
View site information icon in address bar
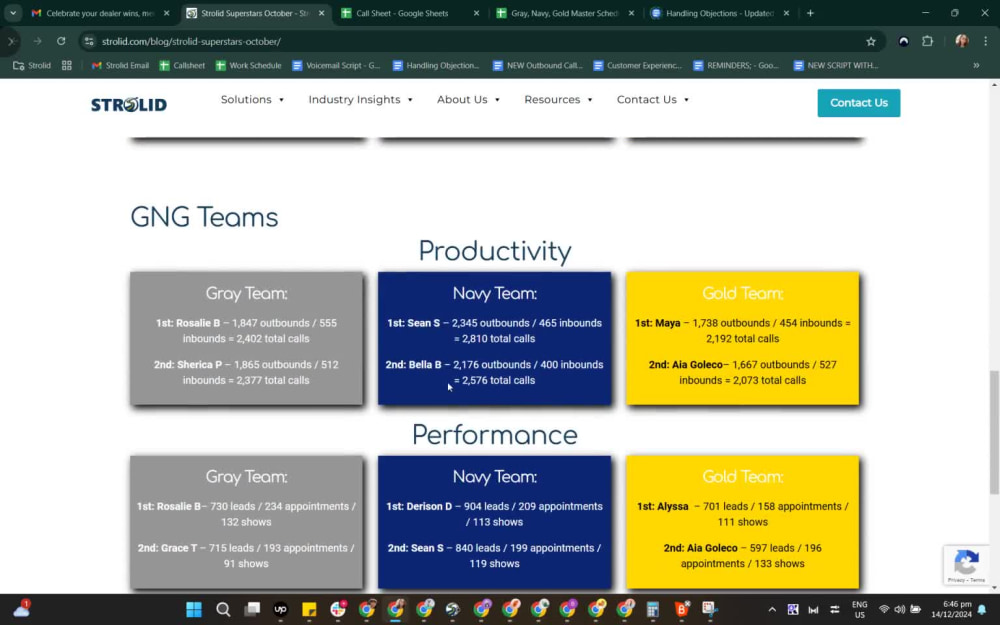tap(89, 41)
